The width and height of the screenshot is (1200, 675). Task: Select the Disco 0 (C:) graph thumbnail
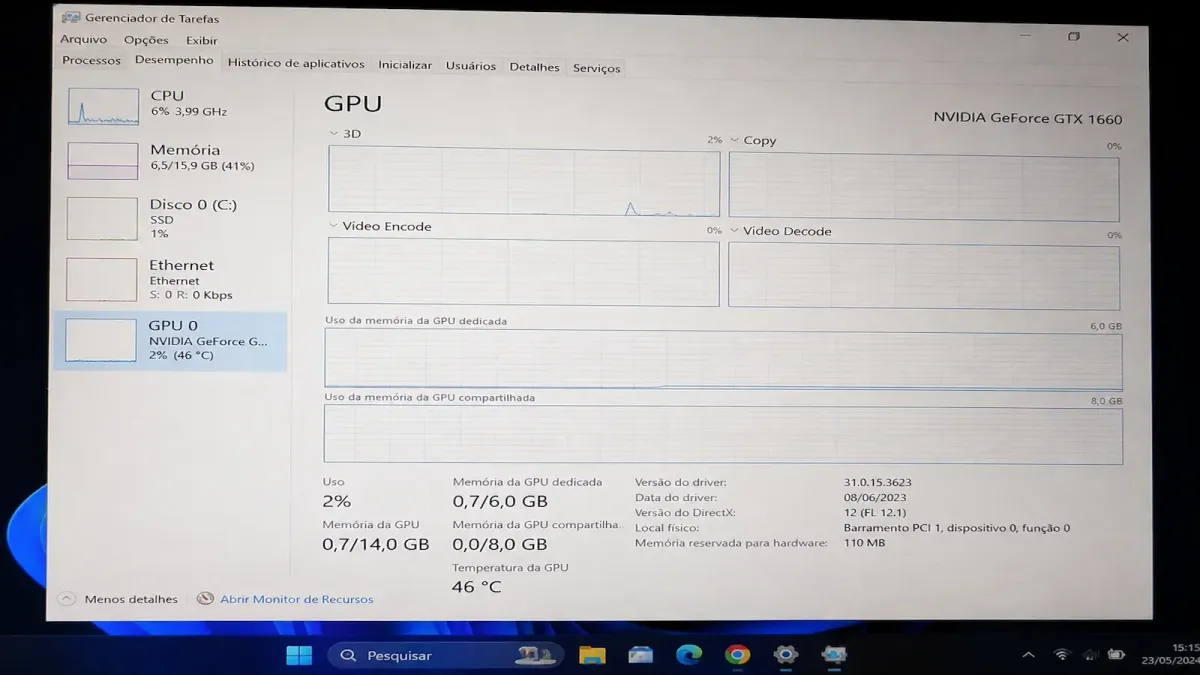(x=102, y=218)
